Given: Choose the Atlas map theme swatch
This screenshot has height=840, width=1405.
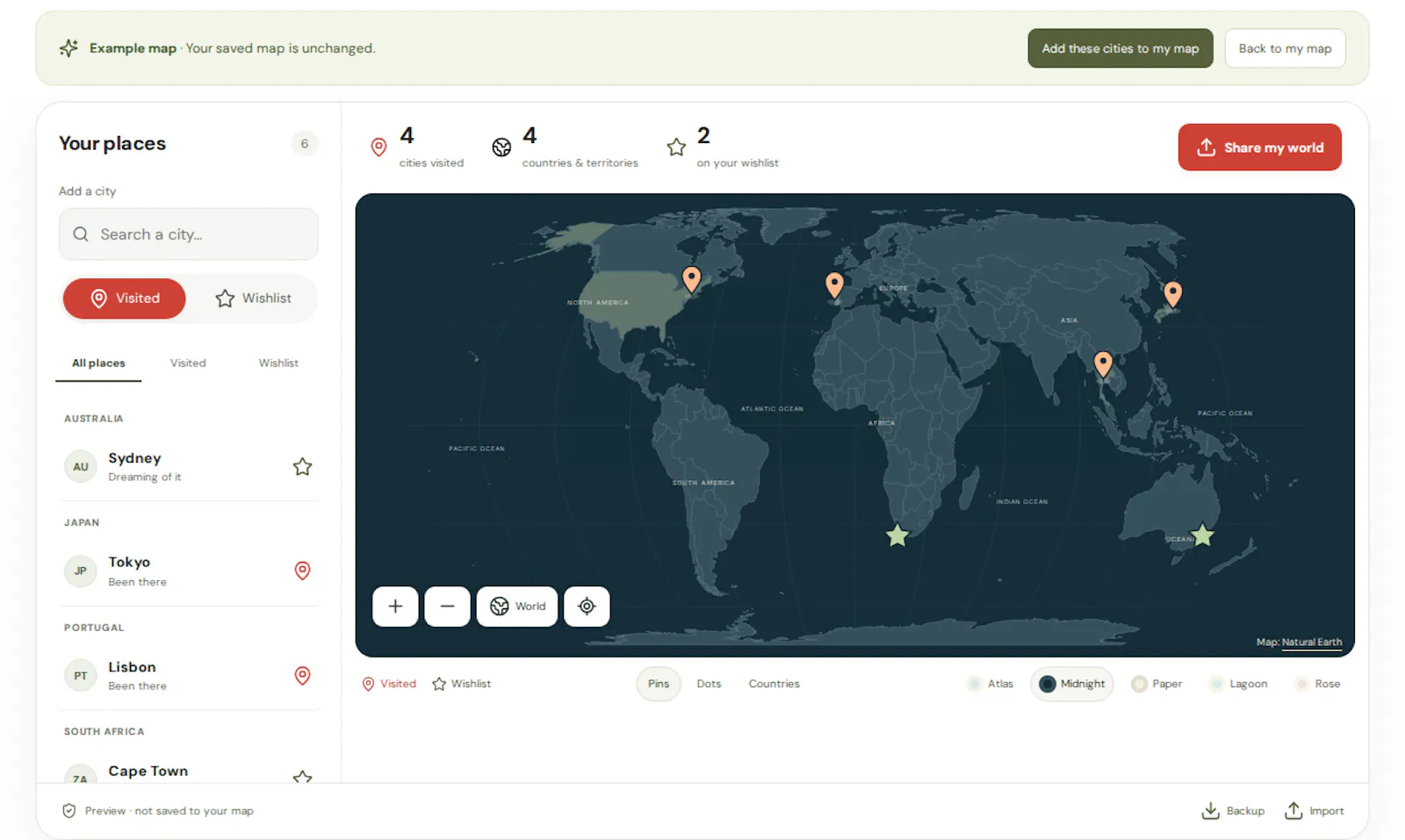Looking at the screenshot, I should coord(991,684).
